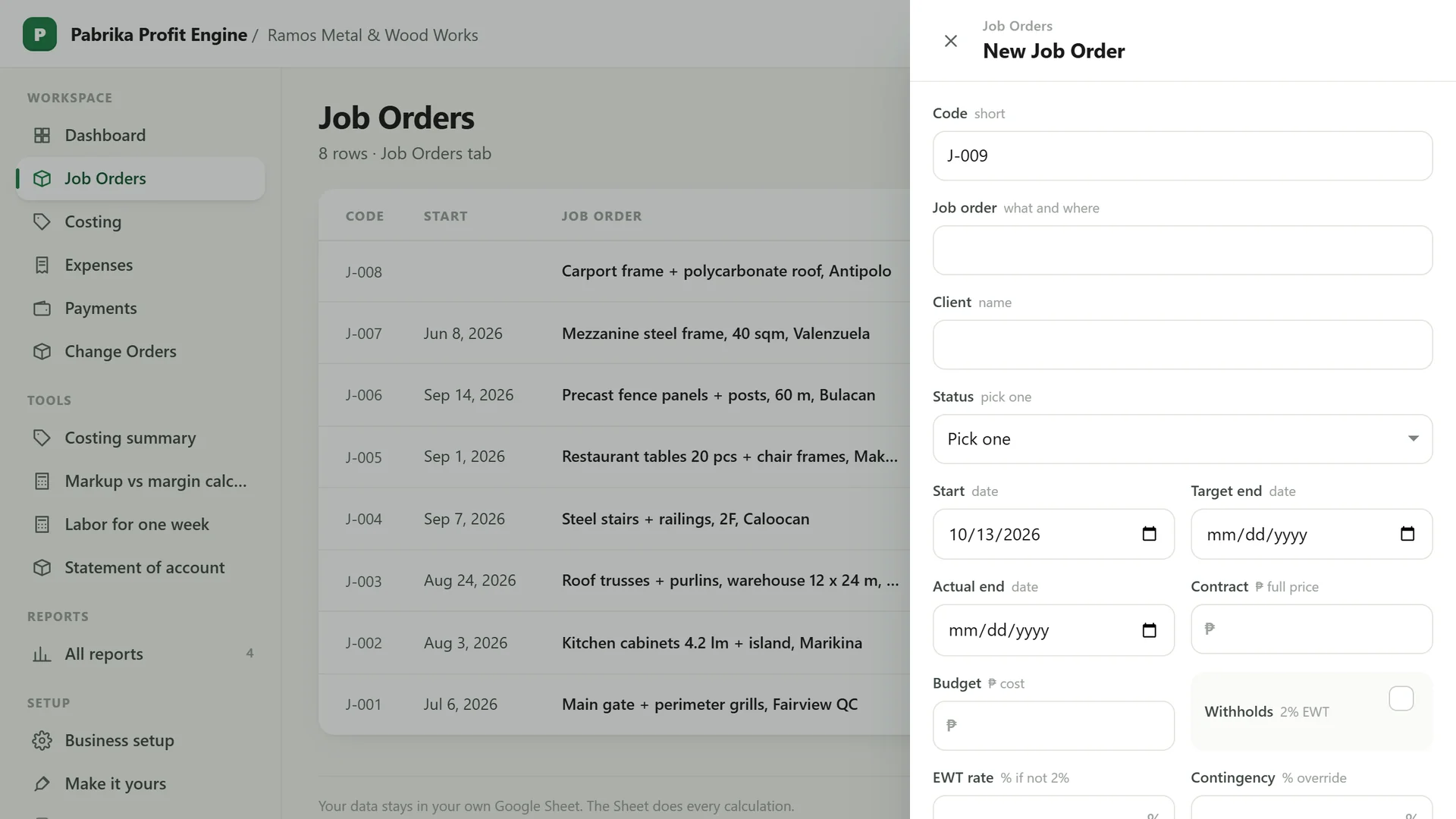Screen dimensions: 1456x819
Task: Click Ramos Metal & Wood Works breadcrumb
Action: (x=372, y=35)
